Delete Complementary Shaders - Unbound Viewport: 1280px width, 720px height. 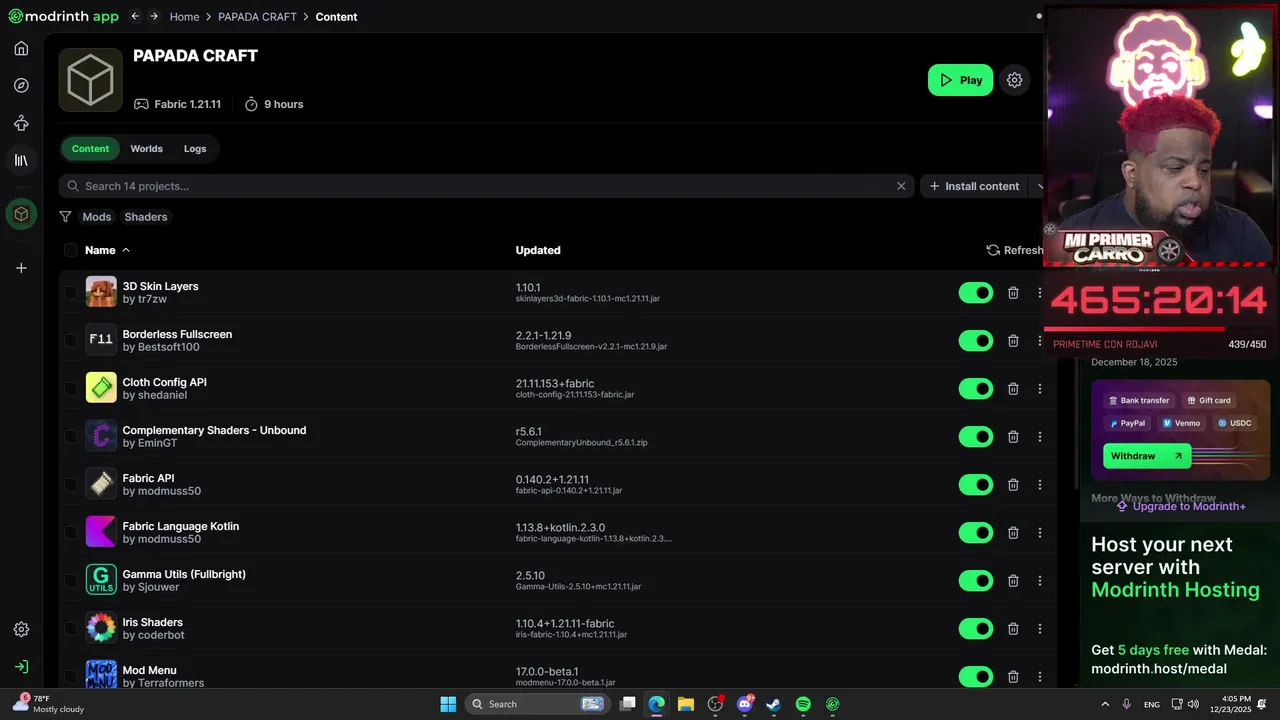1013,437
